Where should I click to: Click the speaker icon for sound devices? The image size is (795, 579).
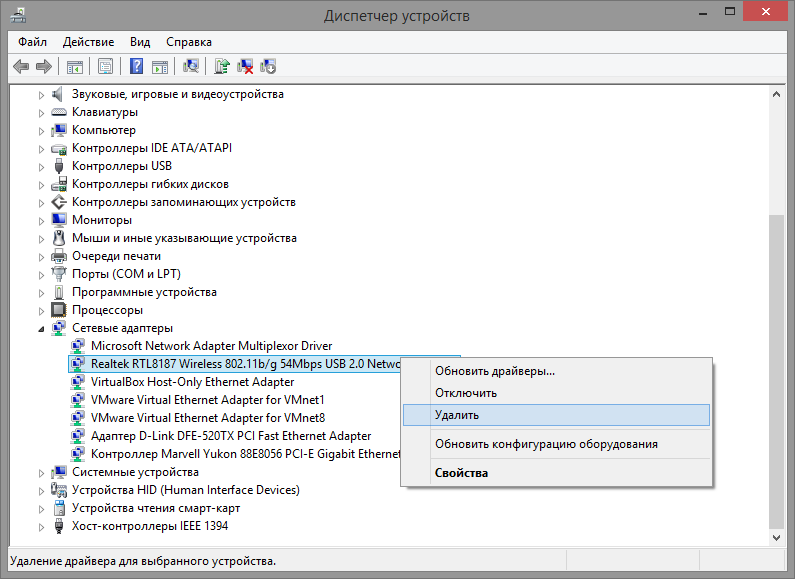coord(58,94)
